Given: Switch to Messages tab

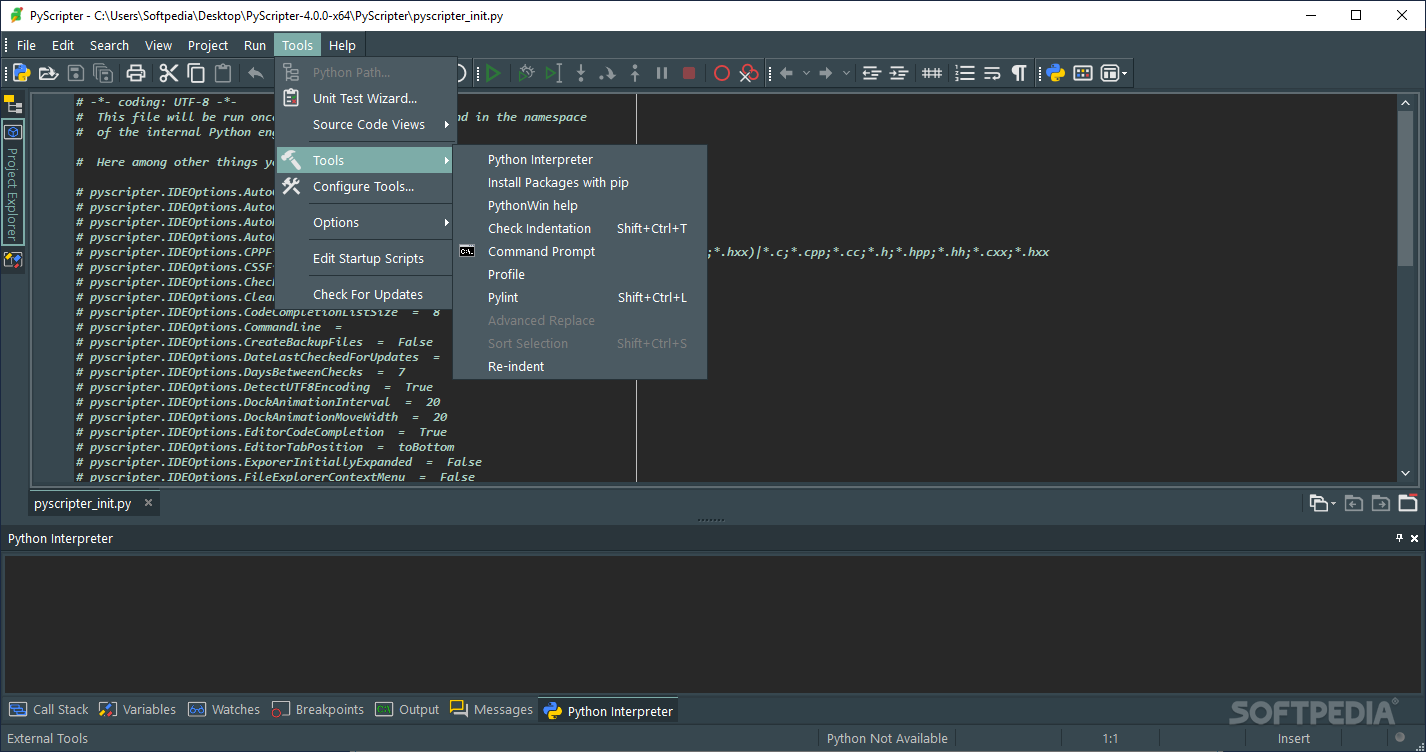Looking at the screenshot, I should [491, 709].
